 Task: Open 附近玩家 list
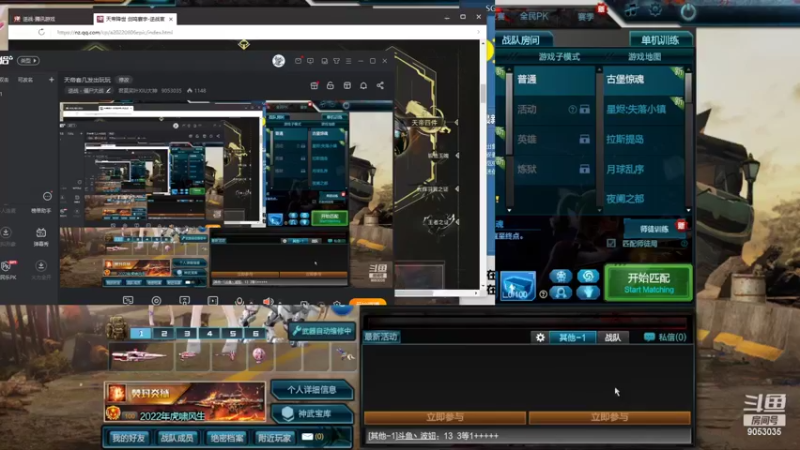pyautogui.click(x=274, y=437)
